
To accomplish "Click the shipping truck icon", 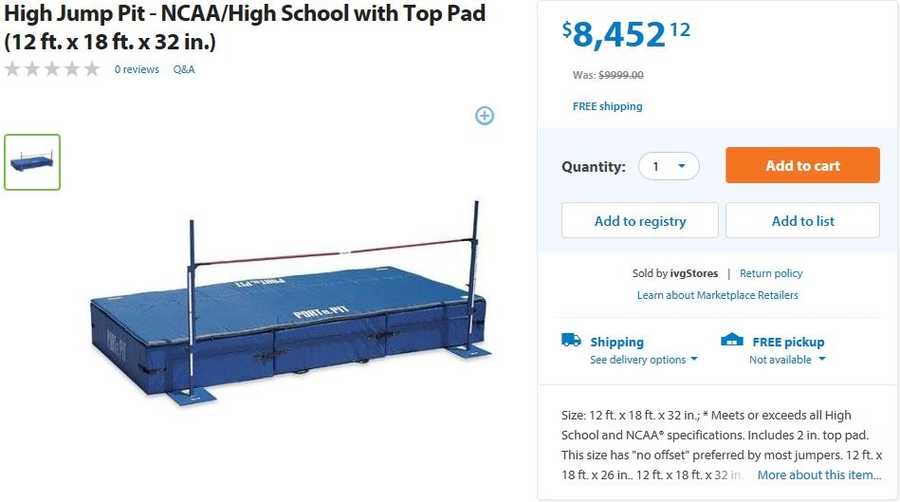I will click(571, 340).
